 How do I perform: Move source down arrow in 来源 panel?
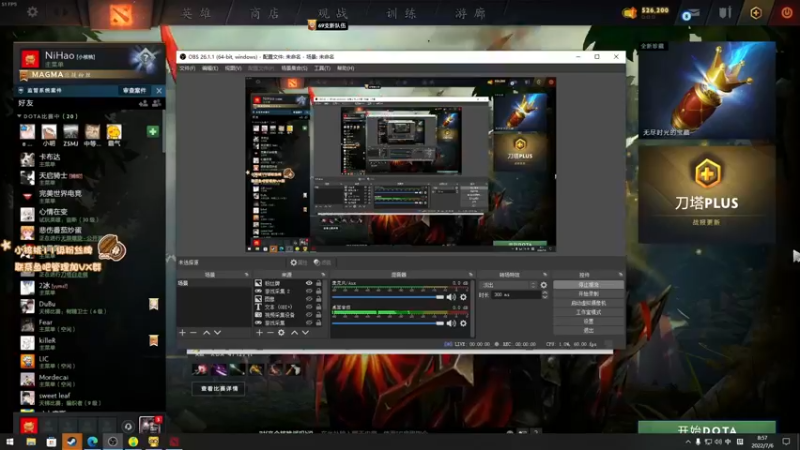tap(305, 333)
